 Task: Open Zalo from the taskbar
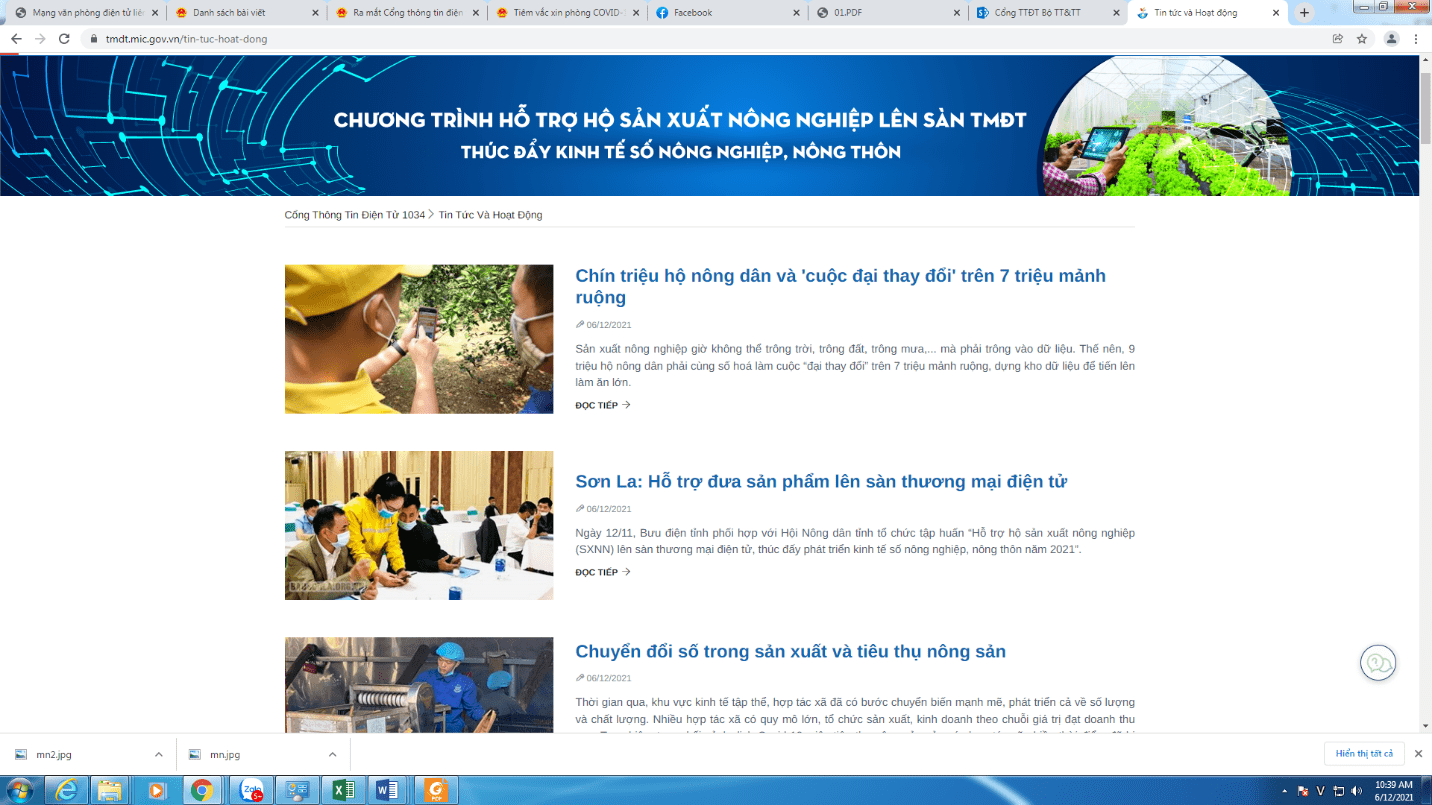click(x=251, y=790)
